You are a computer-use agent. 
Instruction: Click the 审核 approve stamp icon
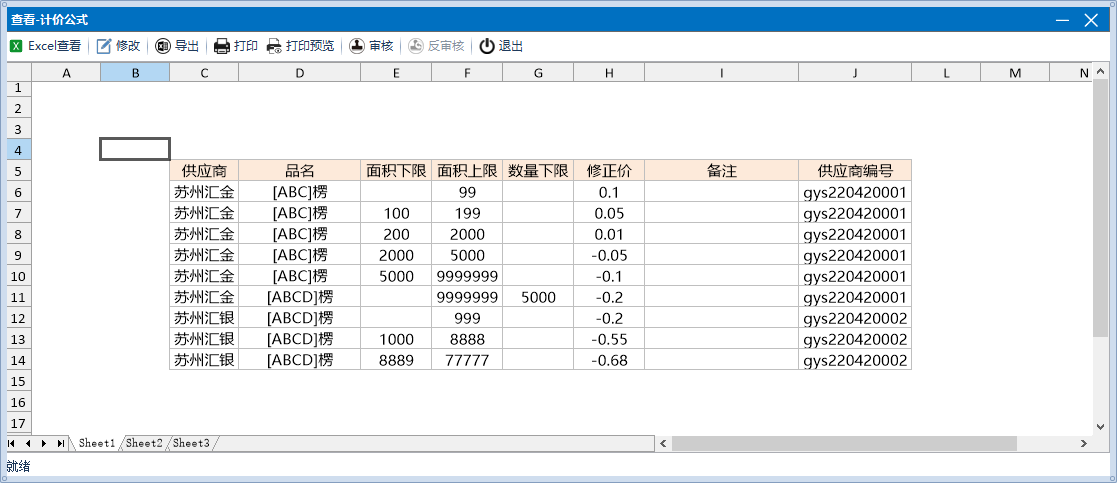coord(357,46)
